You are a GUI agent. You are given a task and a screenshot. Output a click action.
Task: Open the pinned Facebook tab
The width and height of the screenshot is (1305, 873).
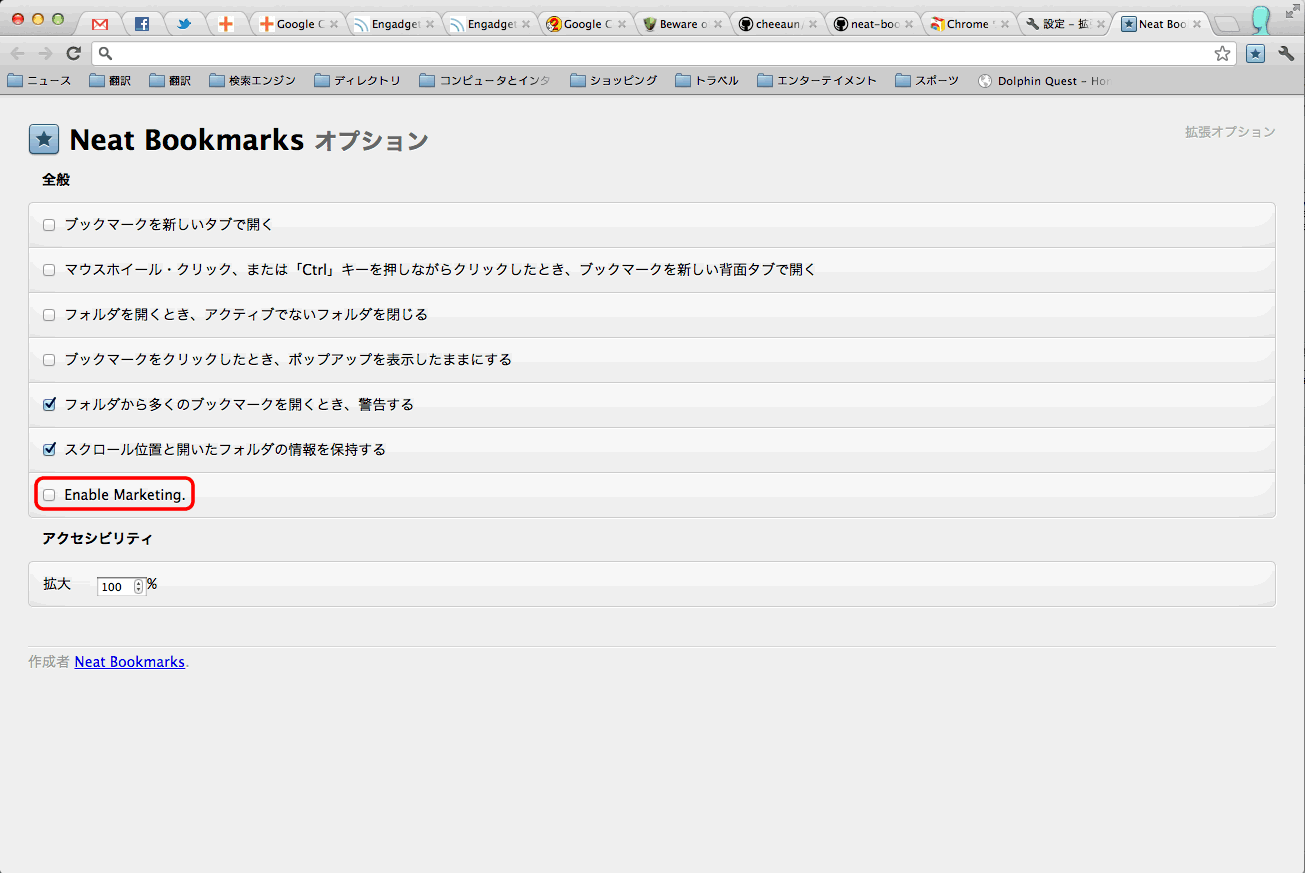coord(142,24)
